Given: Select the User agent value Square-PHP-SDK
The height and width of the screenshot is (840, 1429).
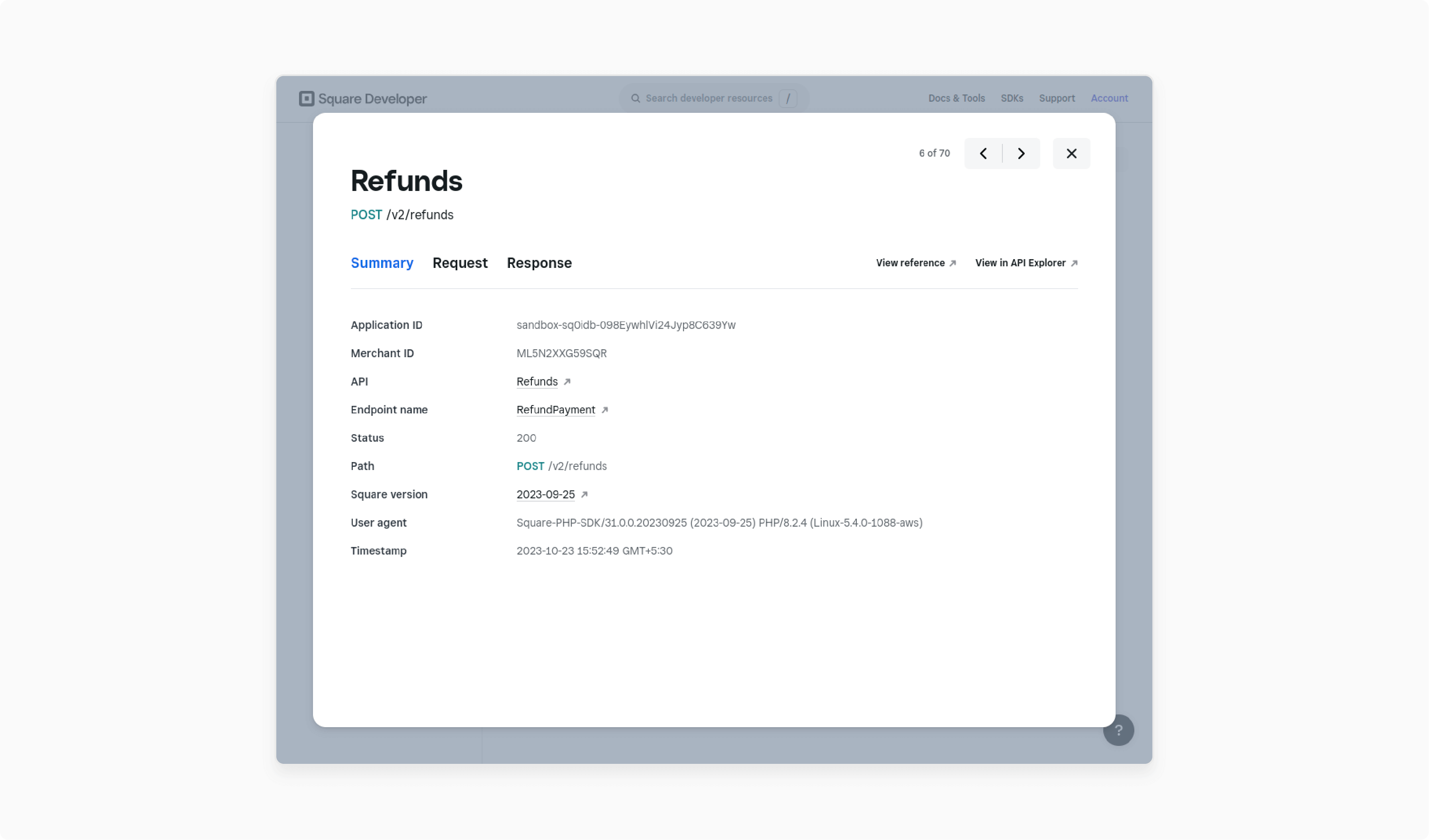Looking at the screenshot, I should pos(719,523).
